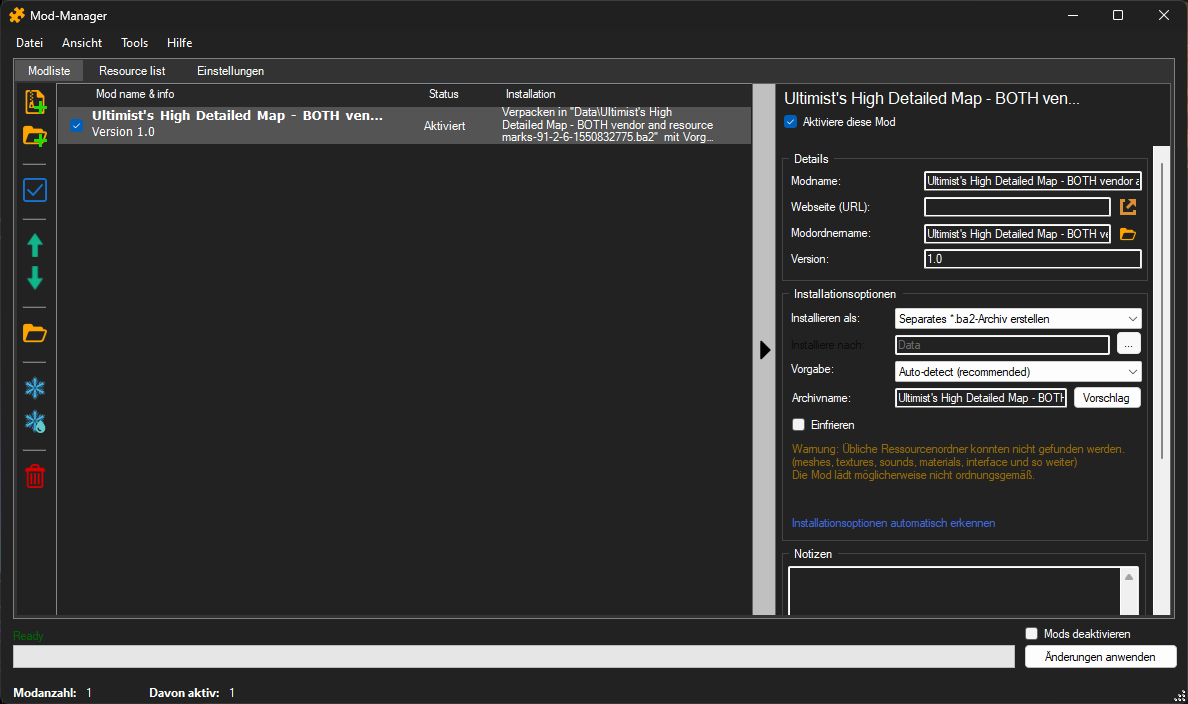Click the Modordnername input field
The height and width of the screenshot is (704, 1188).
[1018, 234]
